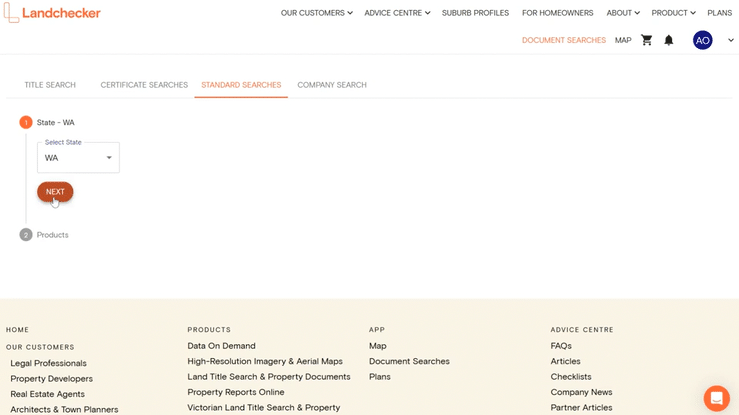
Task: Select step 1 State - WA
Action: click(47, 122)
